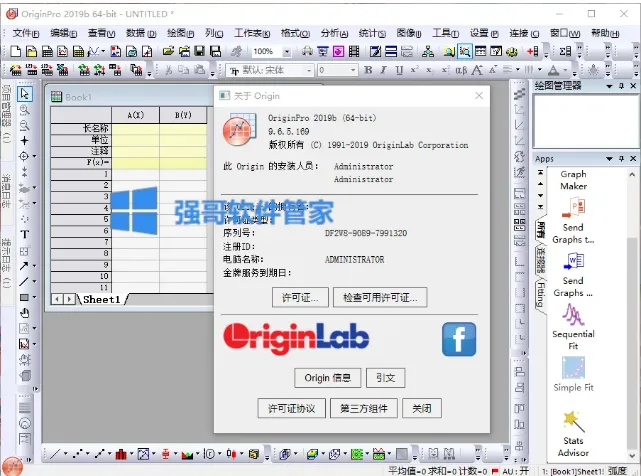Switch to the Fitting tab in Apps

541,295
